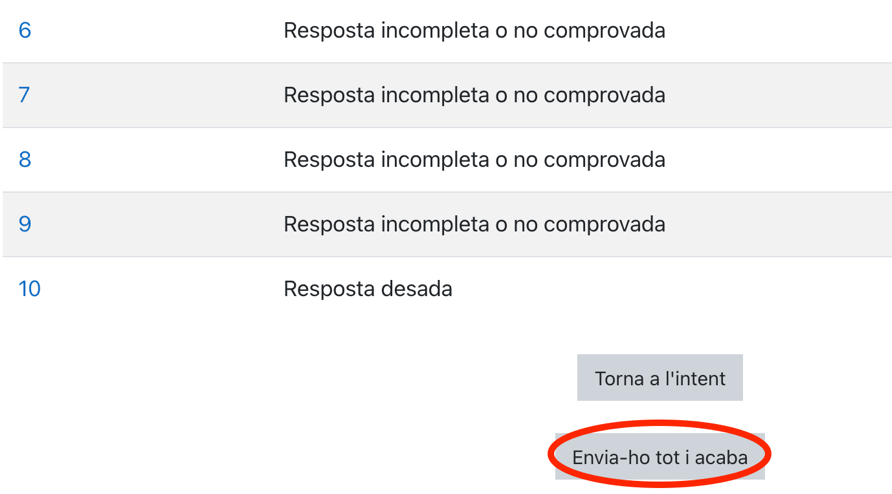Image resolution: width=892 pixels, height=494 pixels.
Task: Jump to question 8
Action: click(x=25, y=160)
